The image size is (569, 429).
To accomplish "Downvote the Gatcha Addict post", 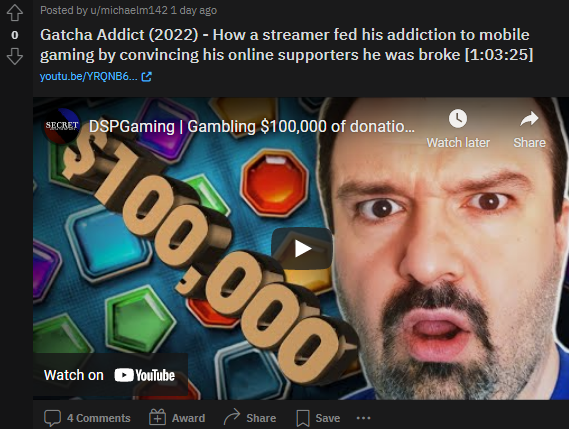I will 15,57.
